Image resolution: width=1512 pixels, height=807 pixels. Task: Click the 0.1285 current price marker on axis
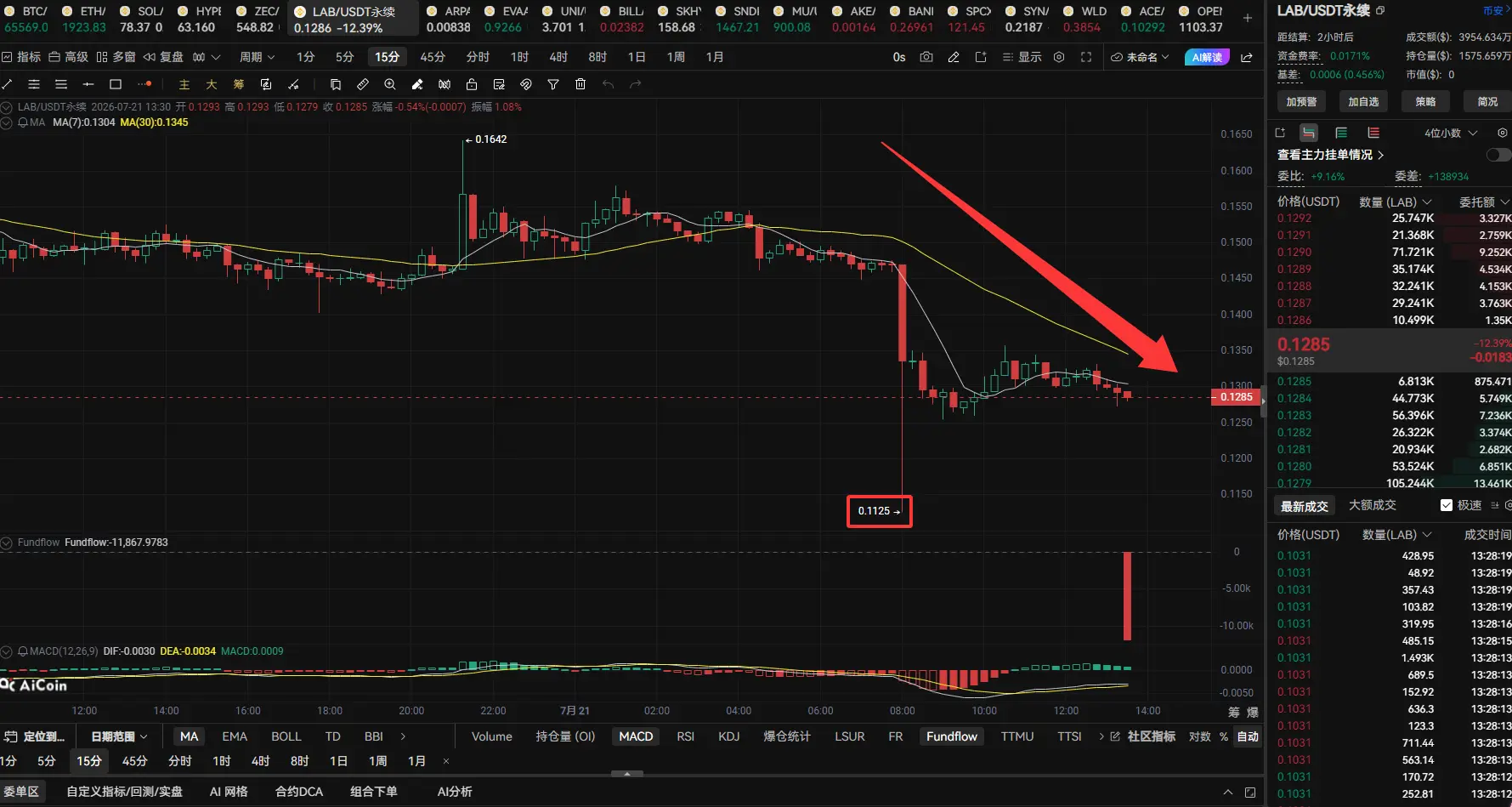coord(1236,397)
